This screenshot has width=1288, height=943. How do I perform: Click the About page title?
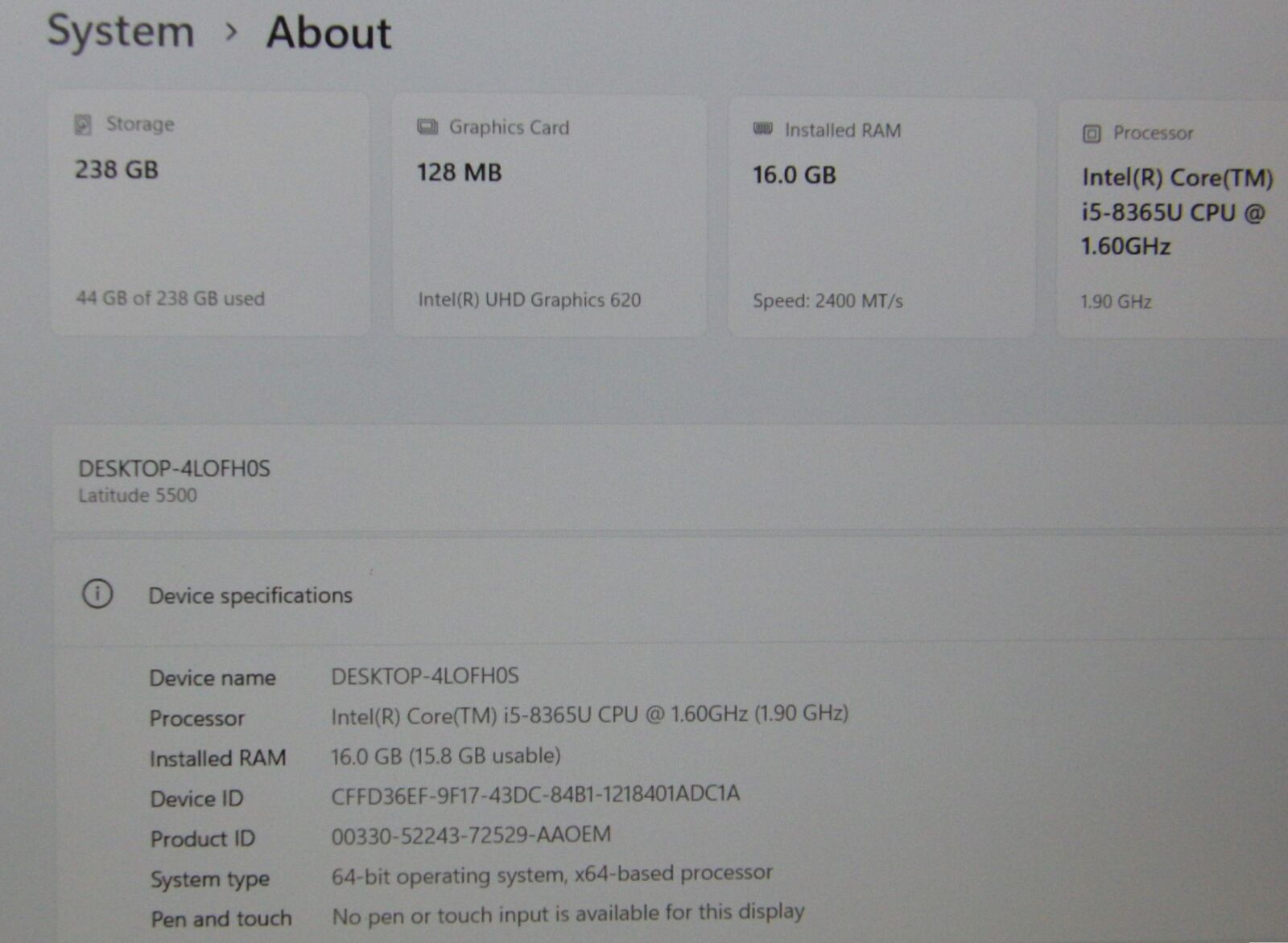[x=328, y=33]
